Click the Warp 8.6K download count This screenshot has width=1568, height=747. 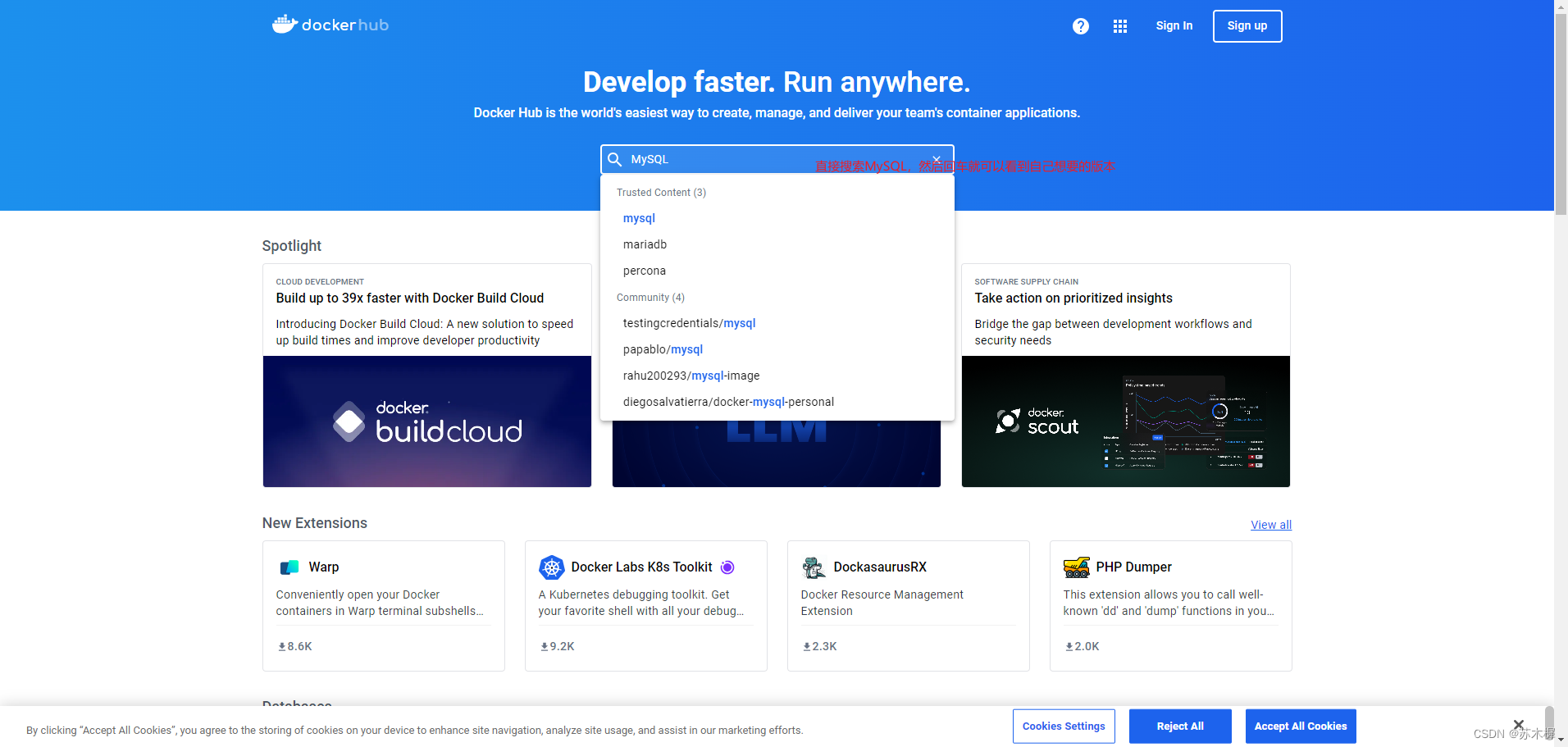(x=295, y=646)
